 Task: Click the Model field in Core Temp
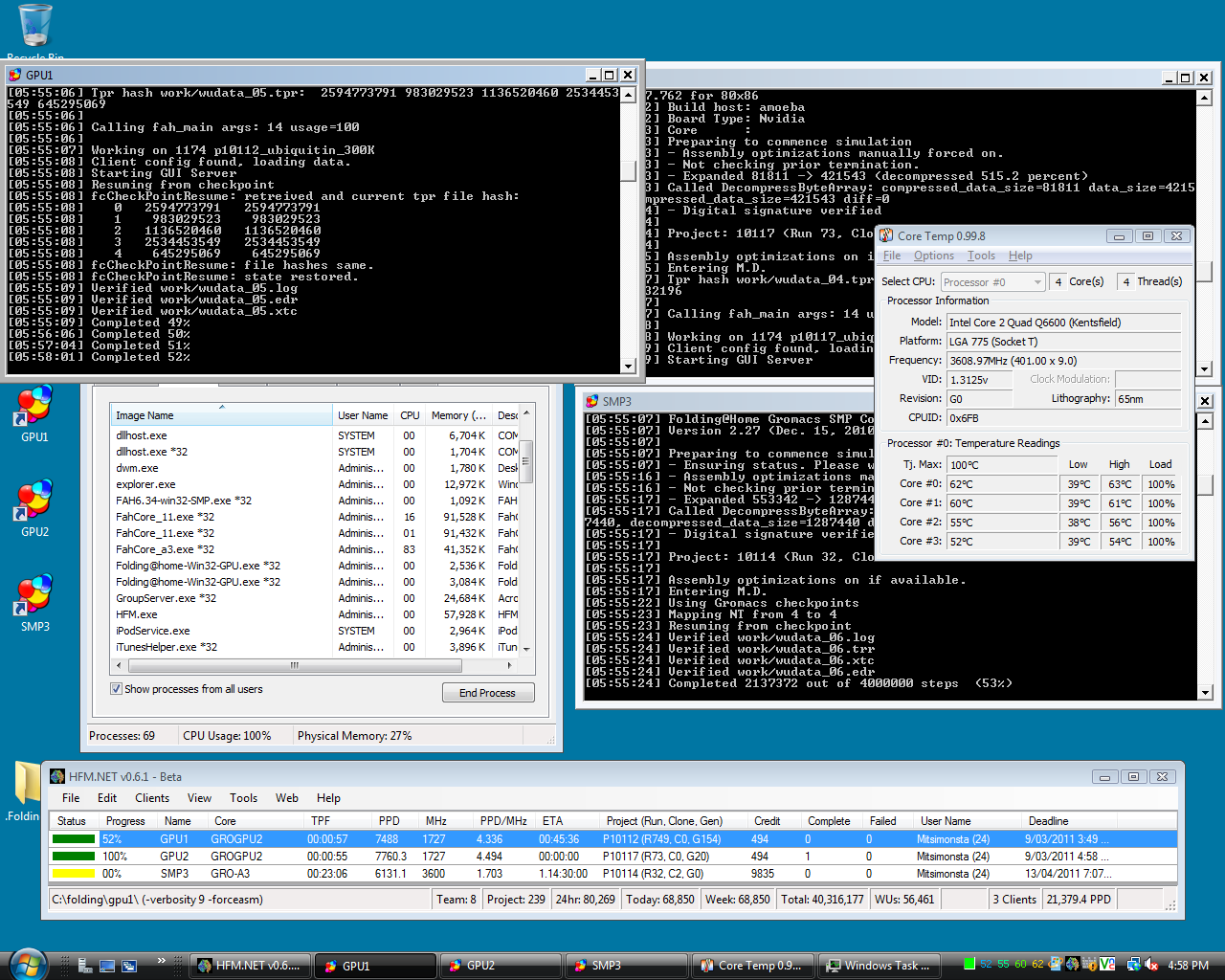[1063, 323]
